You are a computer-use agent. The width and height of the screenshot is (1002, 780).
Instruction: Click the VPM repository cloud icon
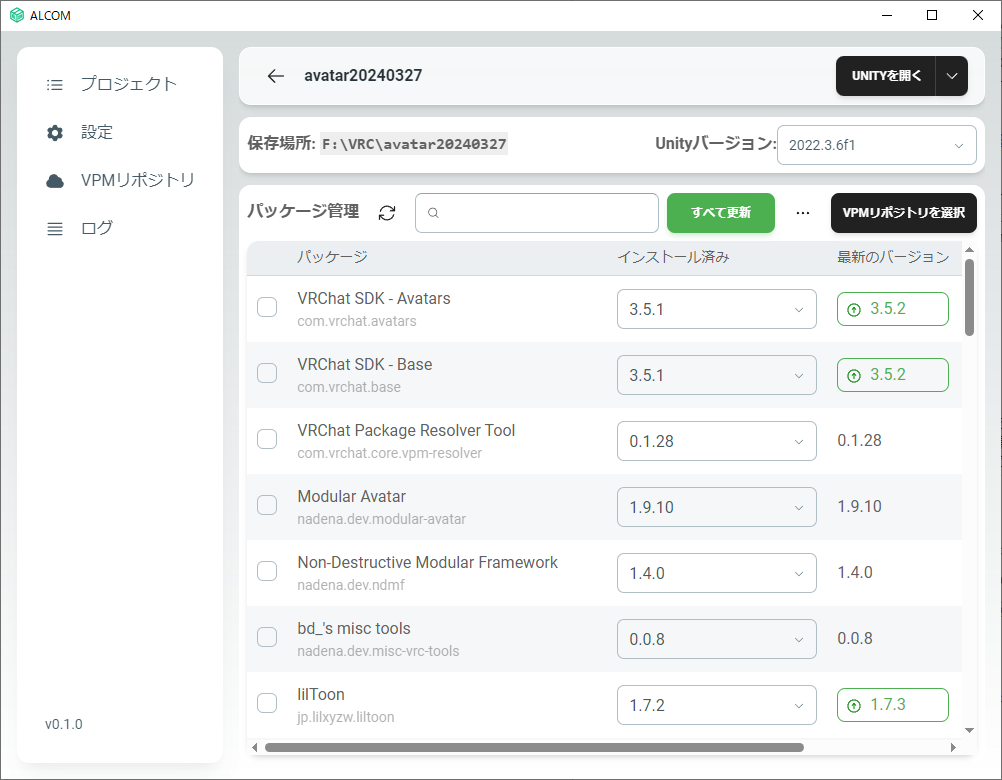point(55,181)
